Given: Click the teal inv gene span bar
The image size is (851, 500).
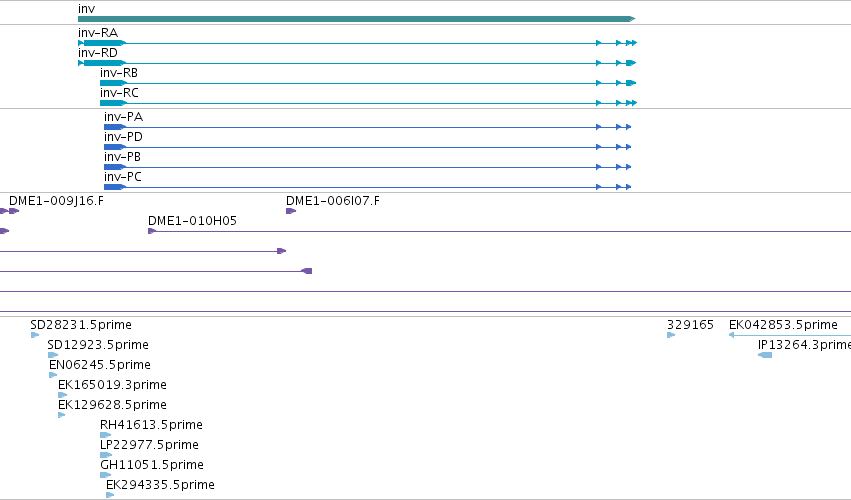Looking at the screenshot, I should (x=357, y=19).
